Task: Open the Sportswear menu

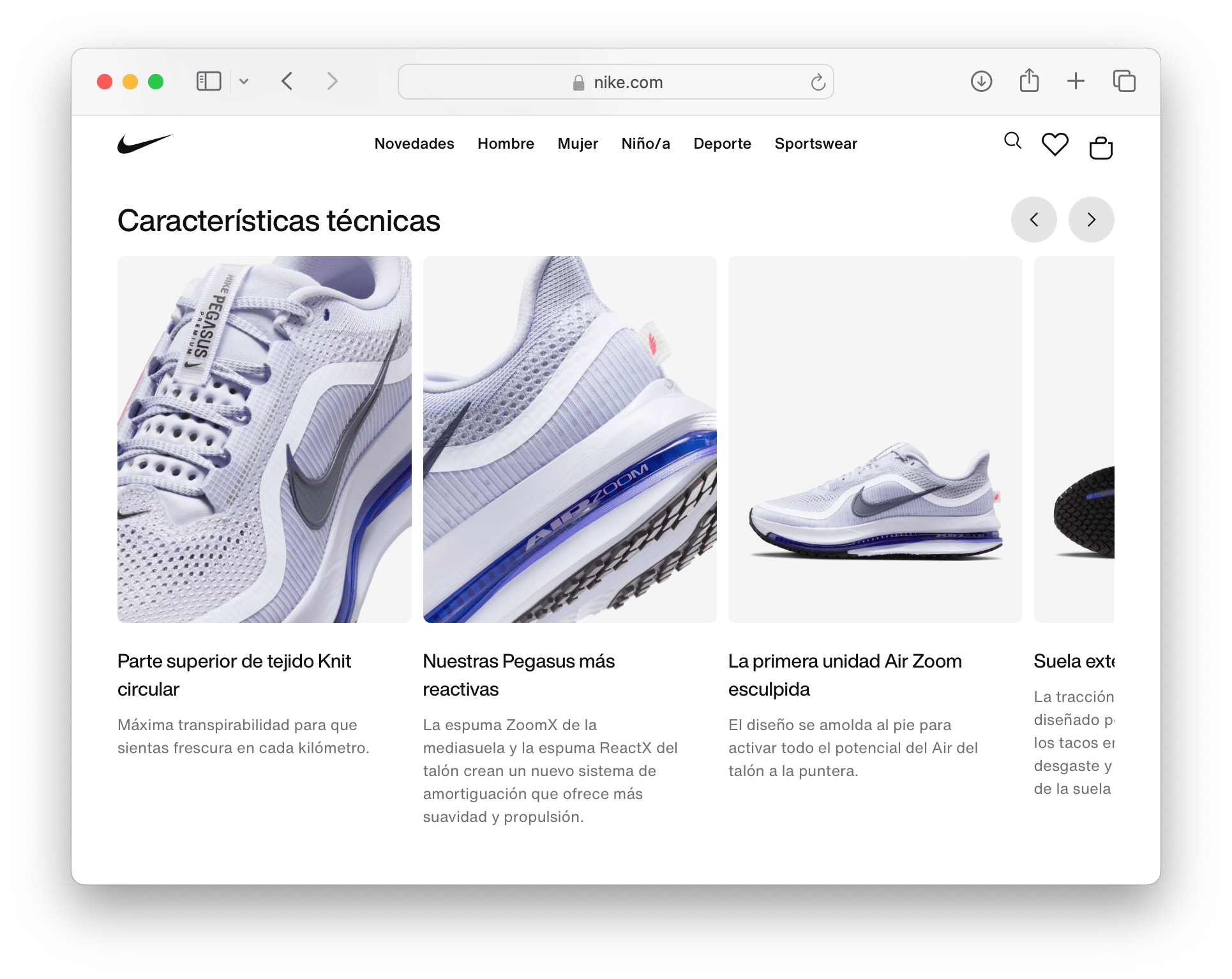Action: [815, 144]
